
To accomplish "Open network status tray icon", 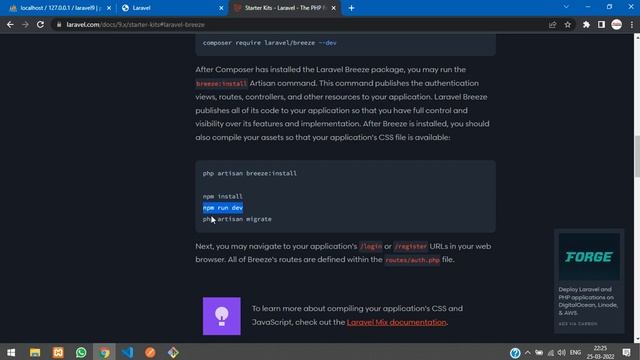I will (x=551, y=352).
